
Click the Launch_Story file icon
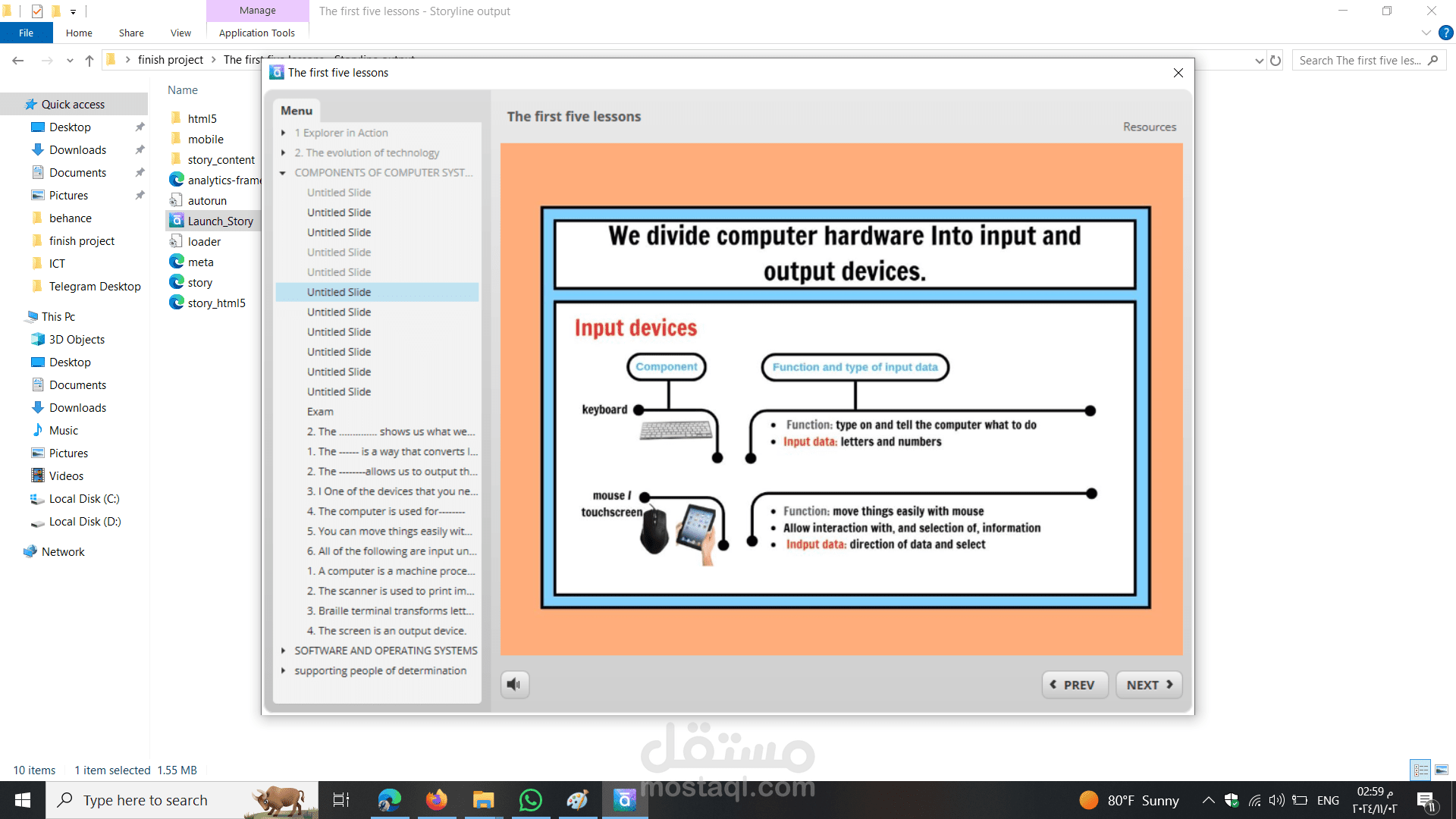[x=177, y=221]
